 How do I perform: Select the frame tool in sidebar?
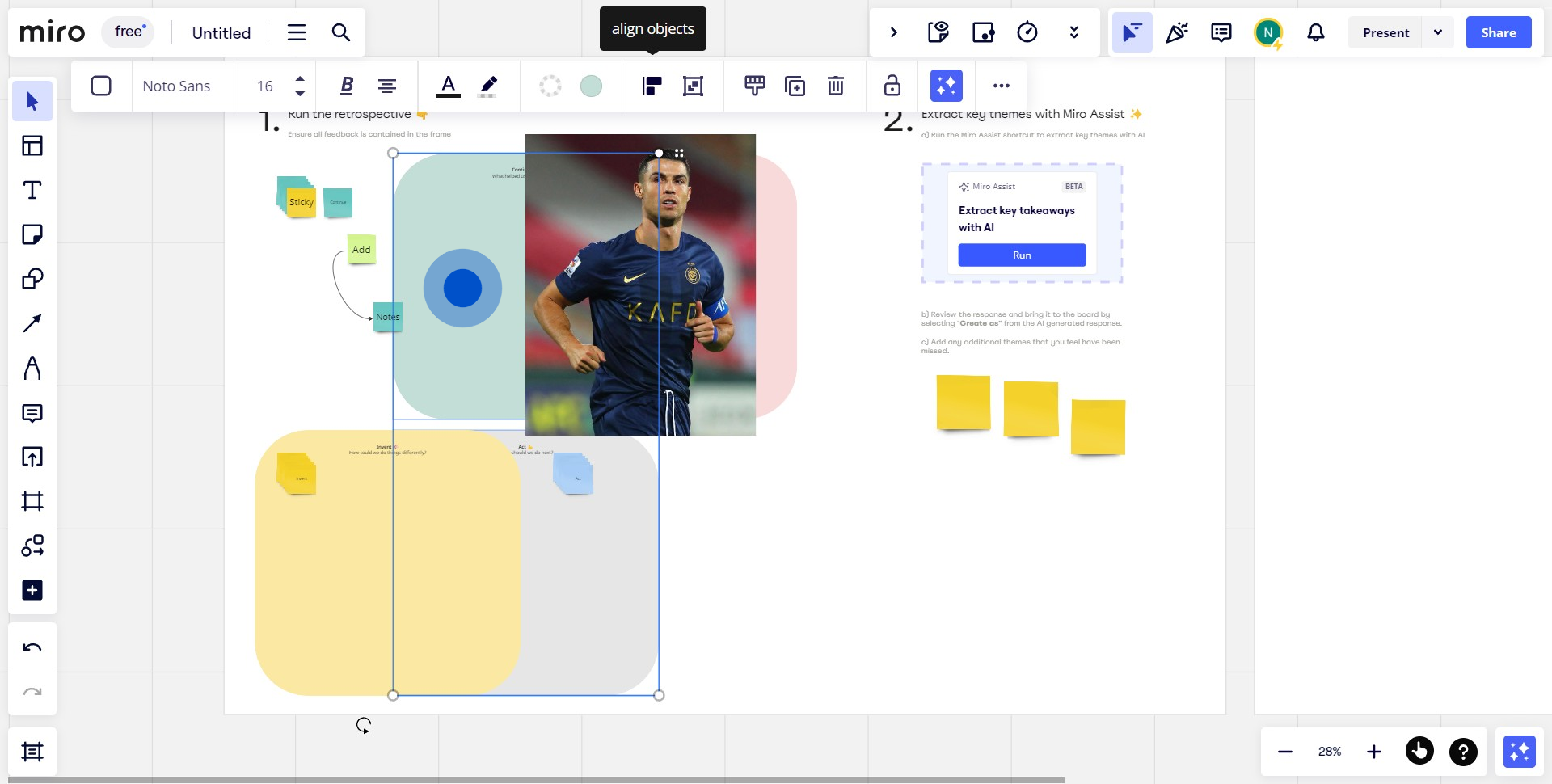(x=32, y=501)
